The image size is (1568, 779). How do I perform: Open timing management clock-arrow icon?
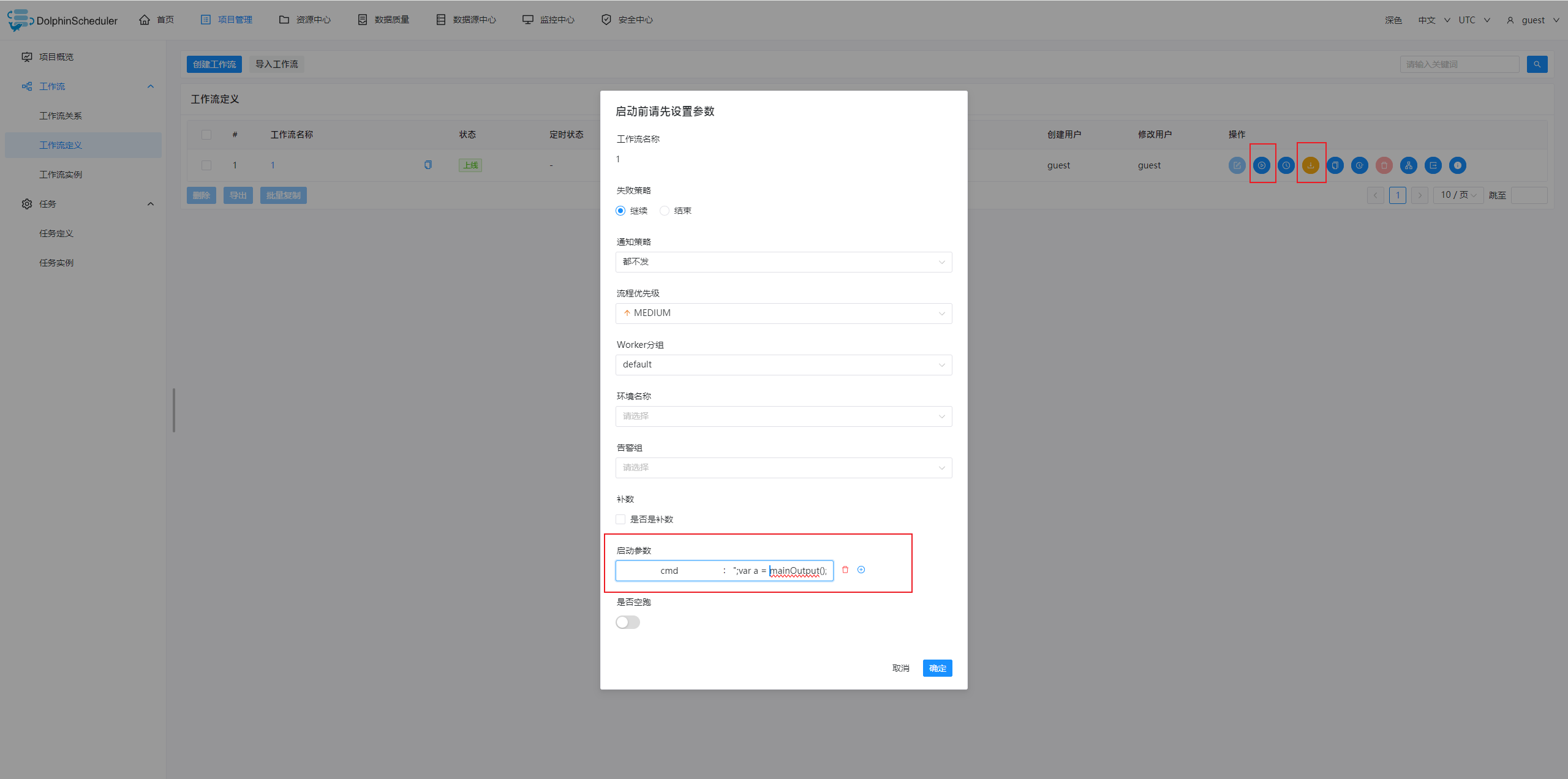[1359, 165]
